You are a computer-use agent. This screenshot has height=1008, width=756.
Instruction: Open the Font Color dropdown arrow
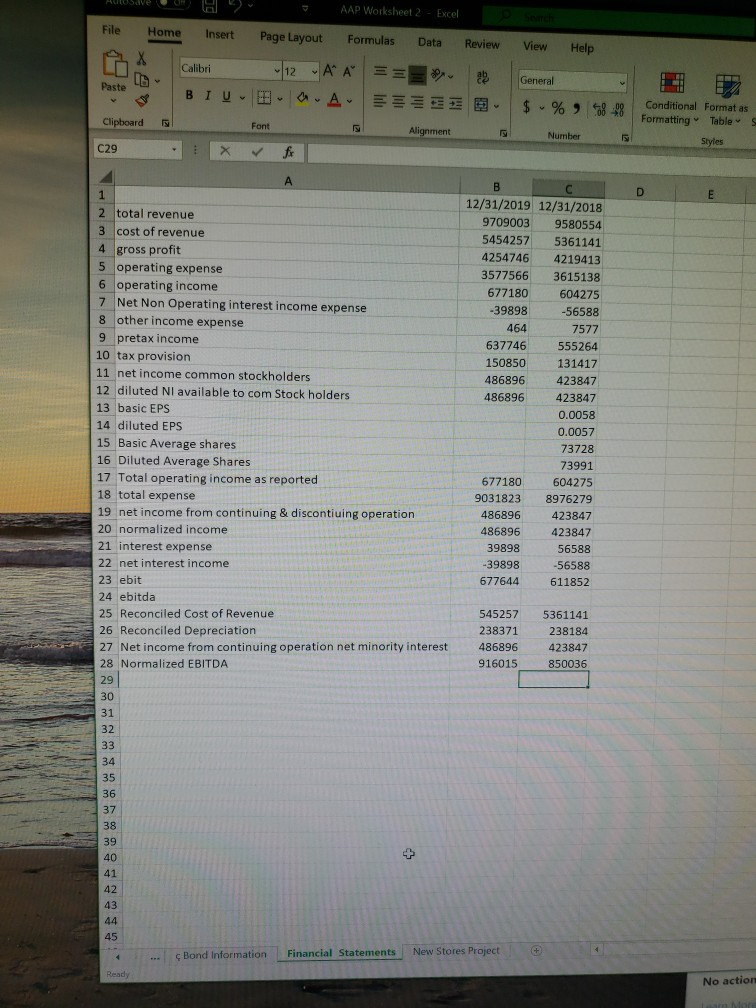pos(350,101)
